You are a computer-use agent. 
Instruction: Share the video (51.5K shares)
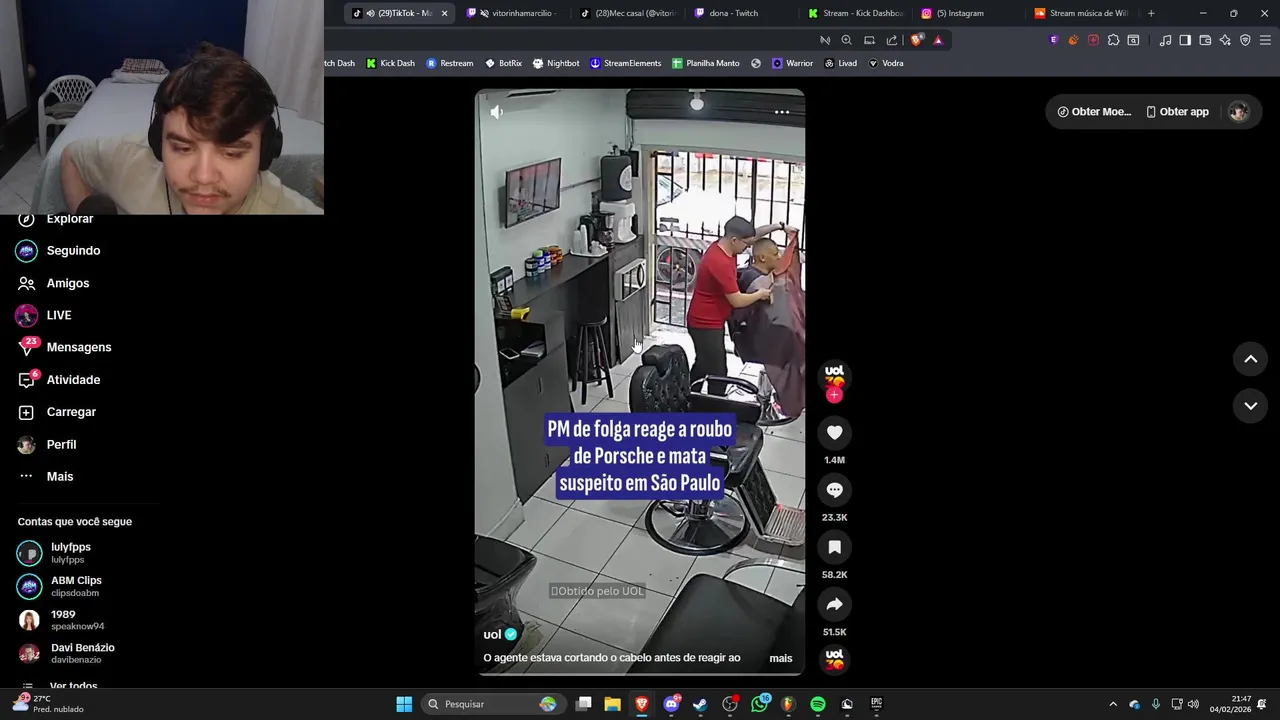pos(834,604)
